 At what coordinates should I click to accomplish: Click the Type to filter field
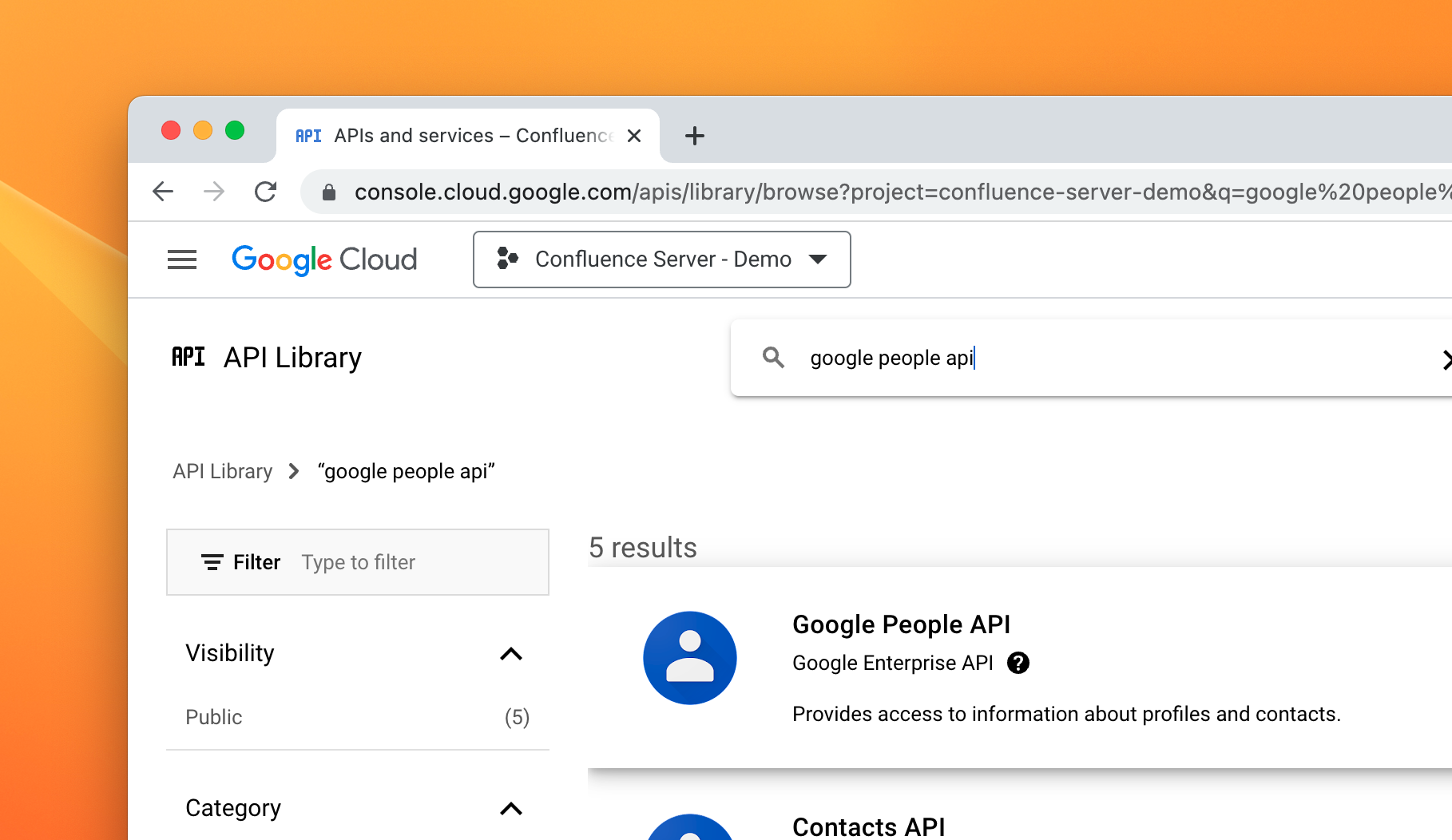pyautogui.click(x=399, y=562)
